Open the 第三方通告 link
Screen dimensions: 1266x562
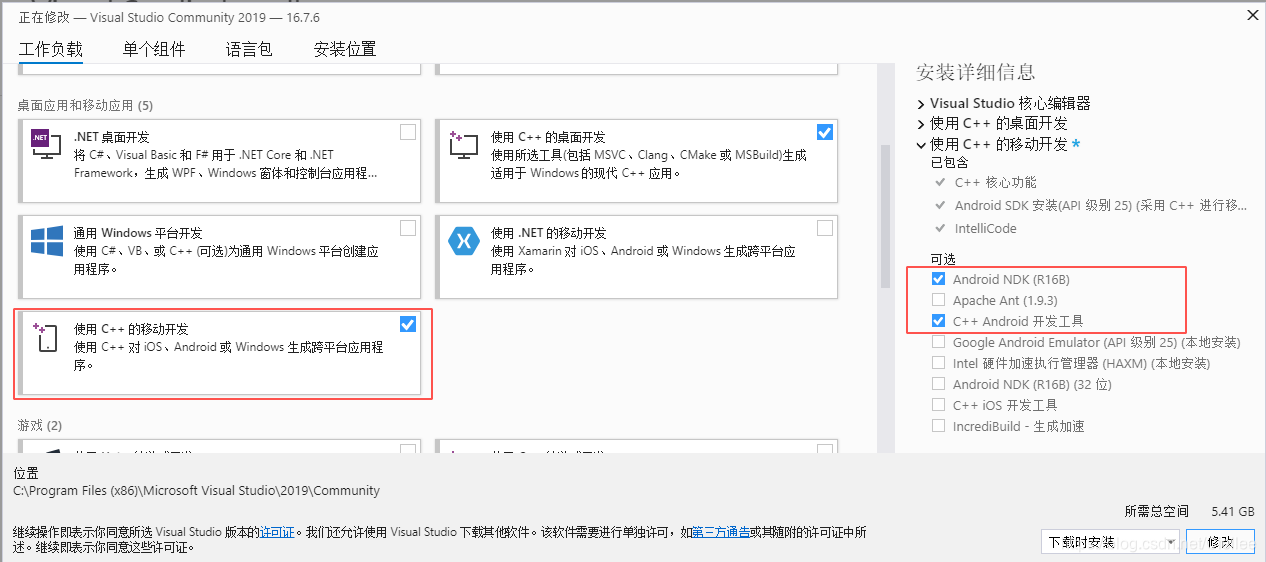pos(721,532)
